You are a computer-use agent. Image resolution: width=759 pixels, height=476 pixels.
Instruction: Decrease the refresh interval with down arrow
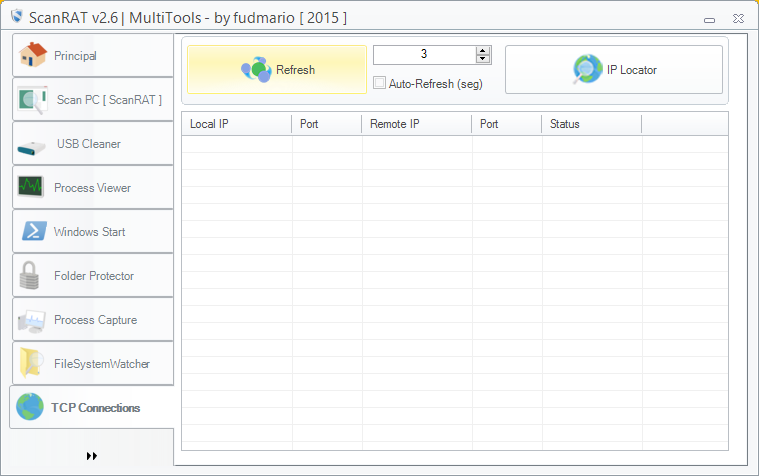tap(483, 59)
